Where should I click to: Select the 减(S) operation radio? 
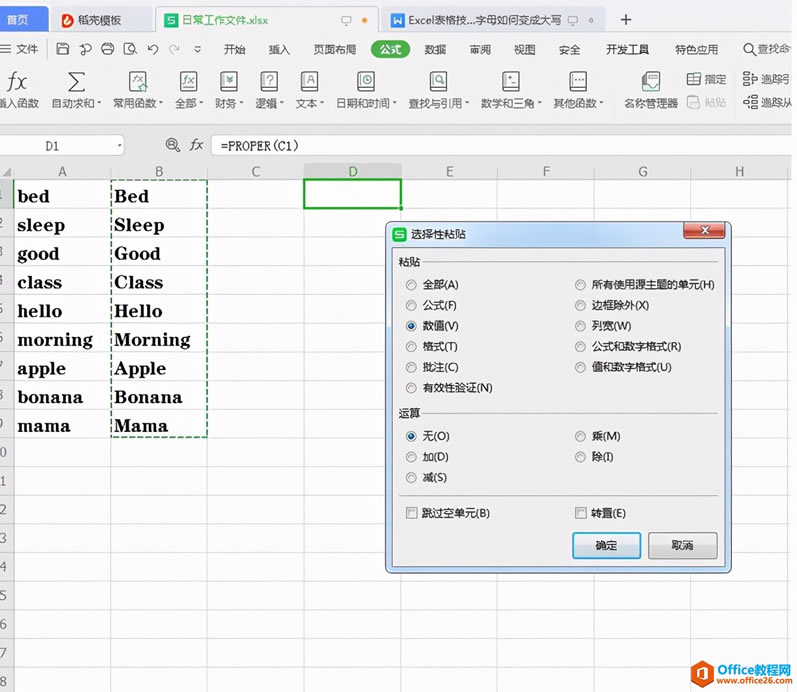[411, 477]
